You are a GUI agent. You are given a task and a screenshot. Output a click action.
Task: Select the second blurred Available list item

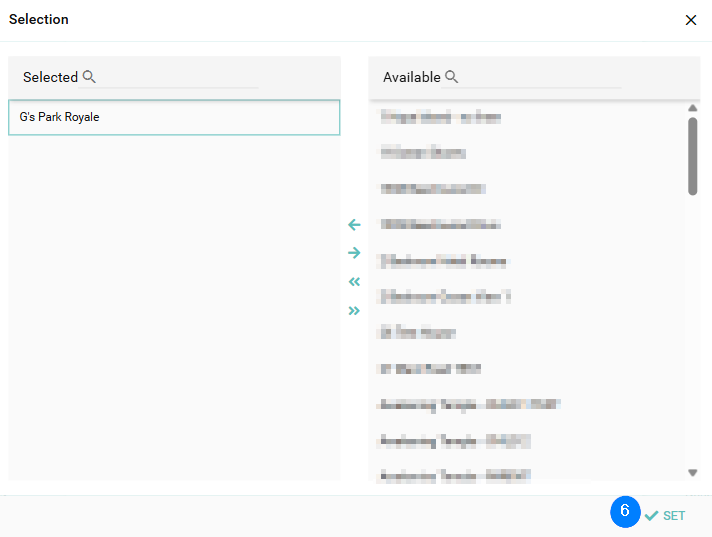[x=422, y=153]
